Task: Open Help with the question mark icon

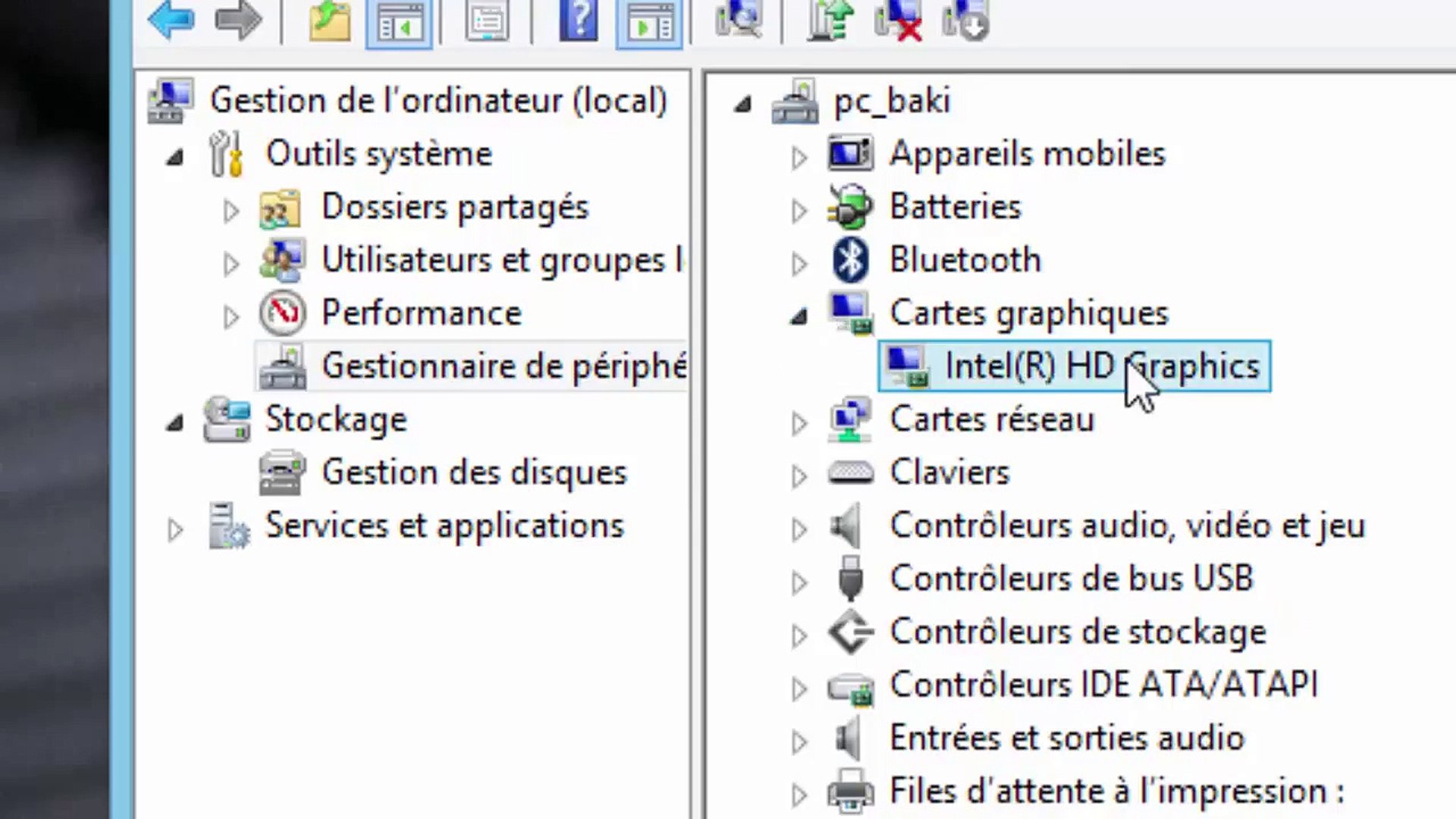Action: click(x=579, y=20)
